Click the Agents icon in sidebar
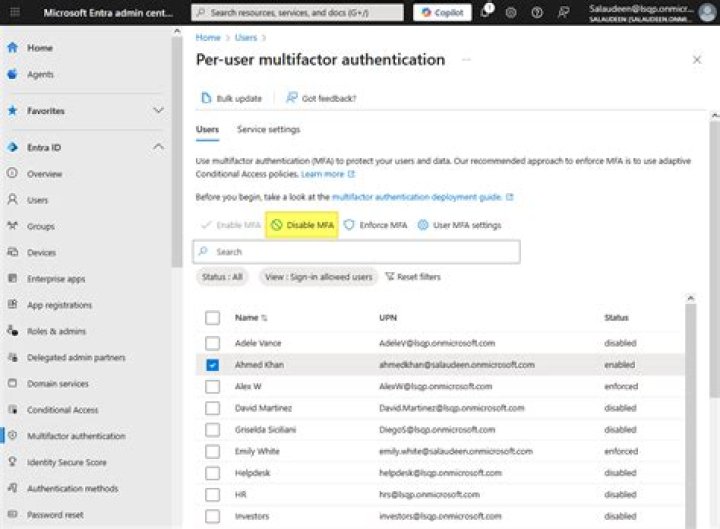 13,74
